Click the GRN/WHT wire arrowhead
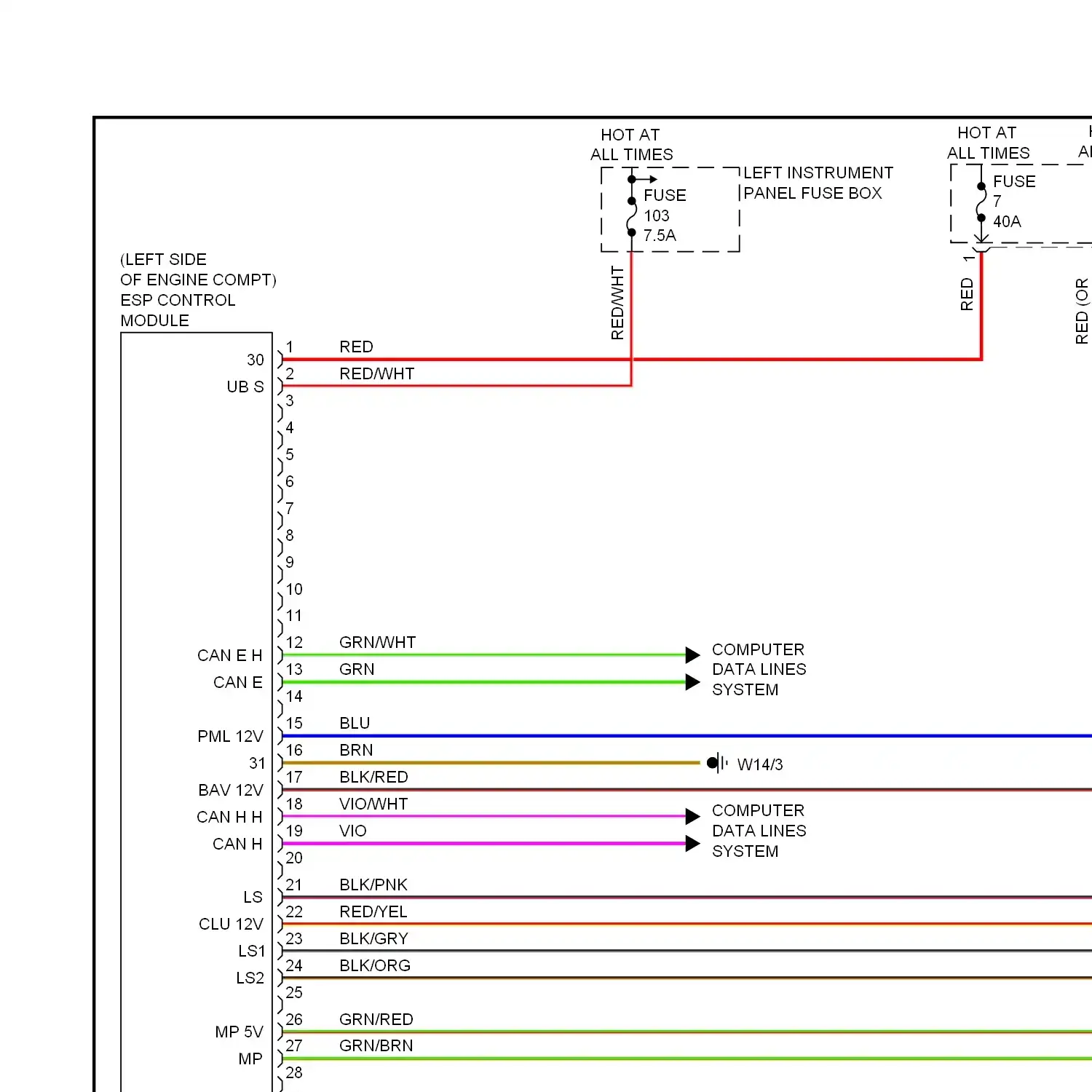The image size is (1092, 1092). [x=692, y=654]
